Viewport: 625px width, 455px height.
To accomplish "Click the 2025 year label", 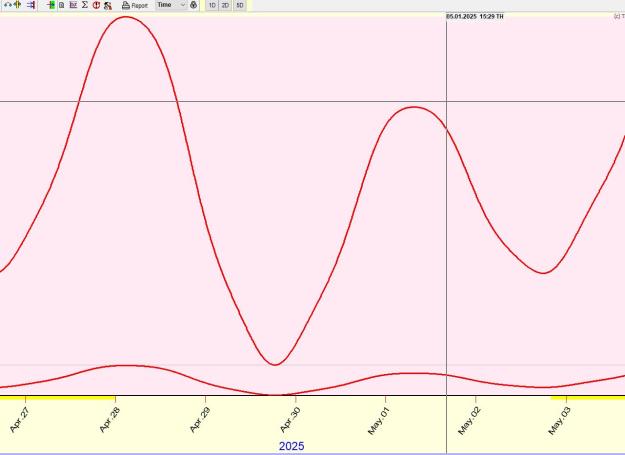I will click(291, 446).
